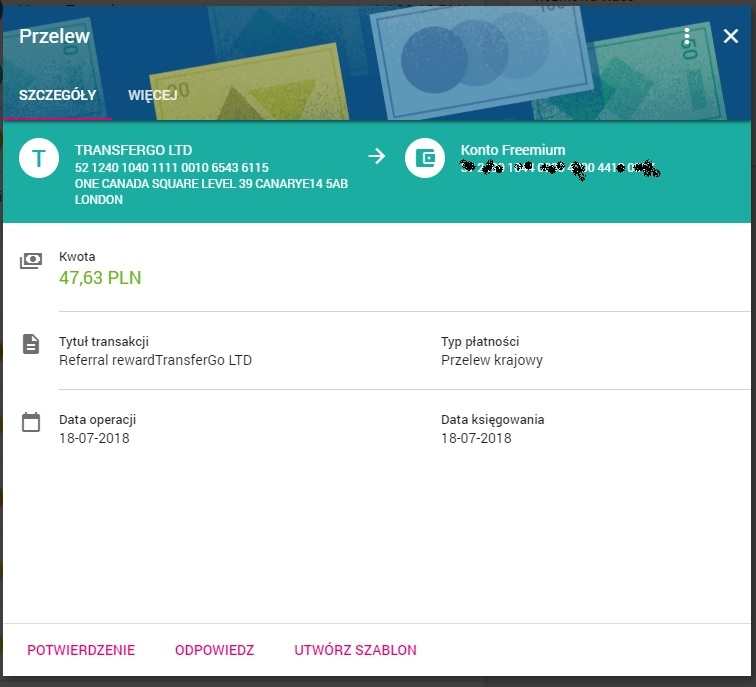This screenshot has width=756, height=687.
Task: Click the TransferGo sender avatar letter T
Action: tap(39, 158)
